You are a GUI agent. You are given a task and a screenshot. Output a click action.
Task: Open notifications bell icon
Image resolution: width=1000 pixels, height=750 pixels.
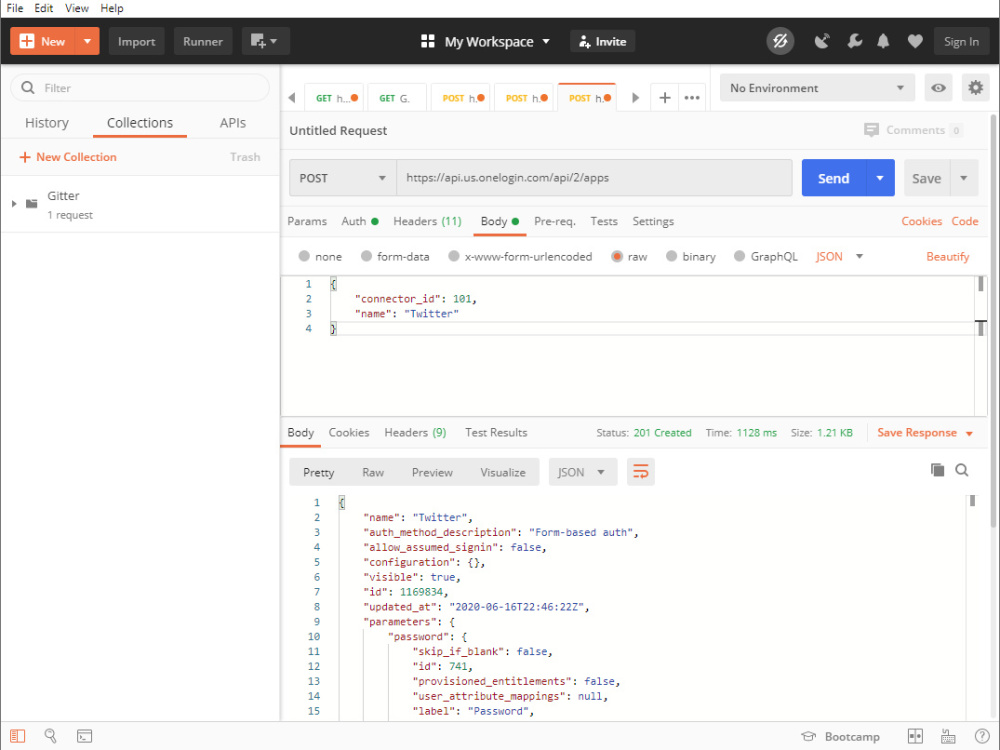[x=883, y=41]
